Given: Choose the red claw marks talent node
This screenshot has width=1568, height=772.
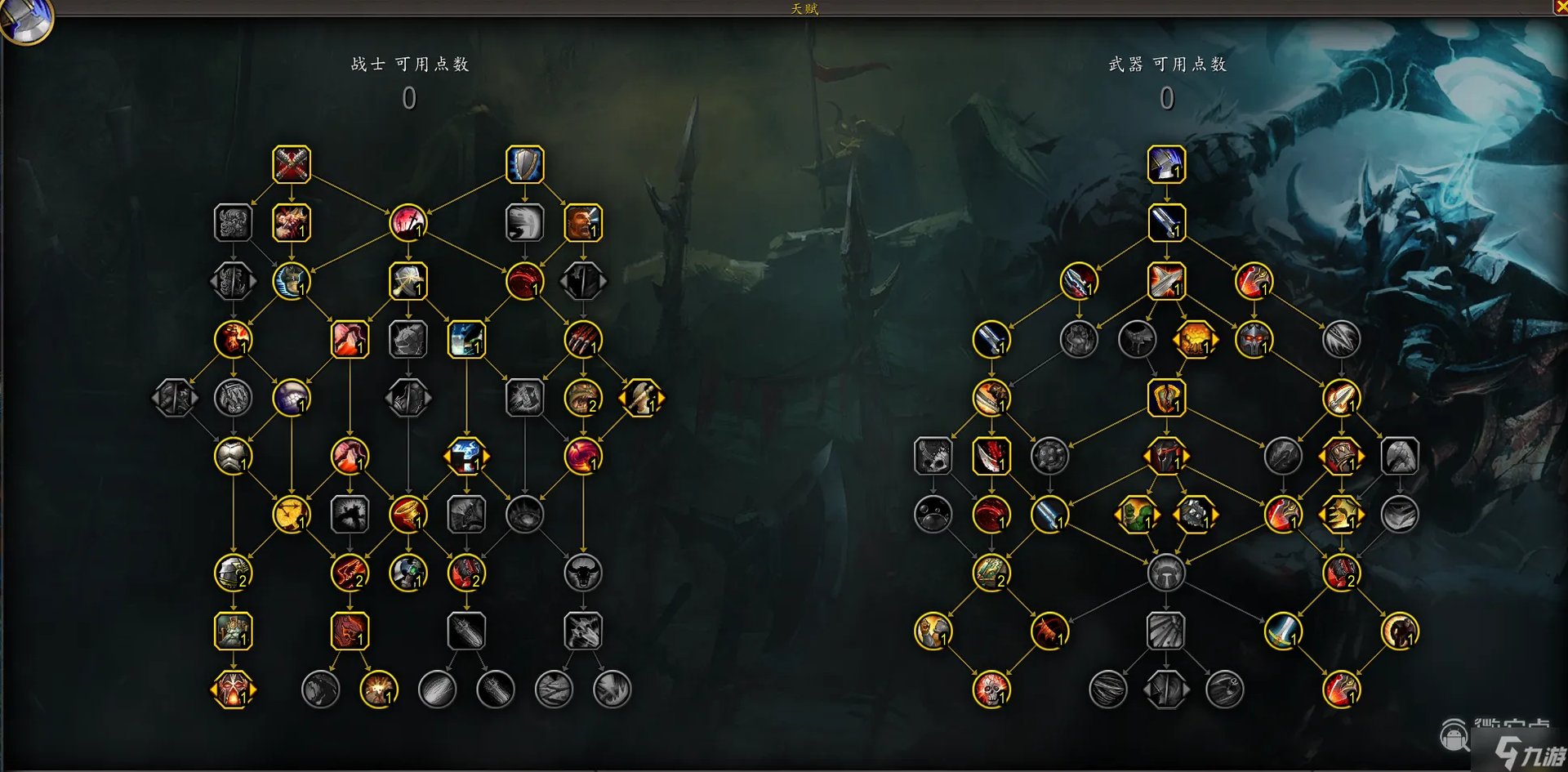Looking at the screenshot, I should (x=583, y=339).
